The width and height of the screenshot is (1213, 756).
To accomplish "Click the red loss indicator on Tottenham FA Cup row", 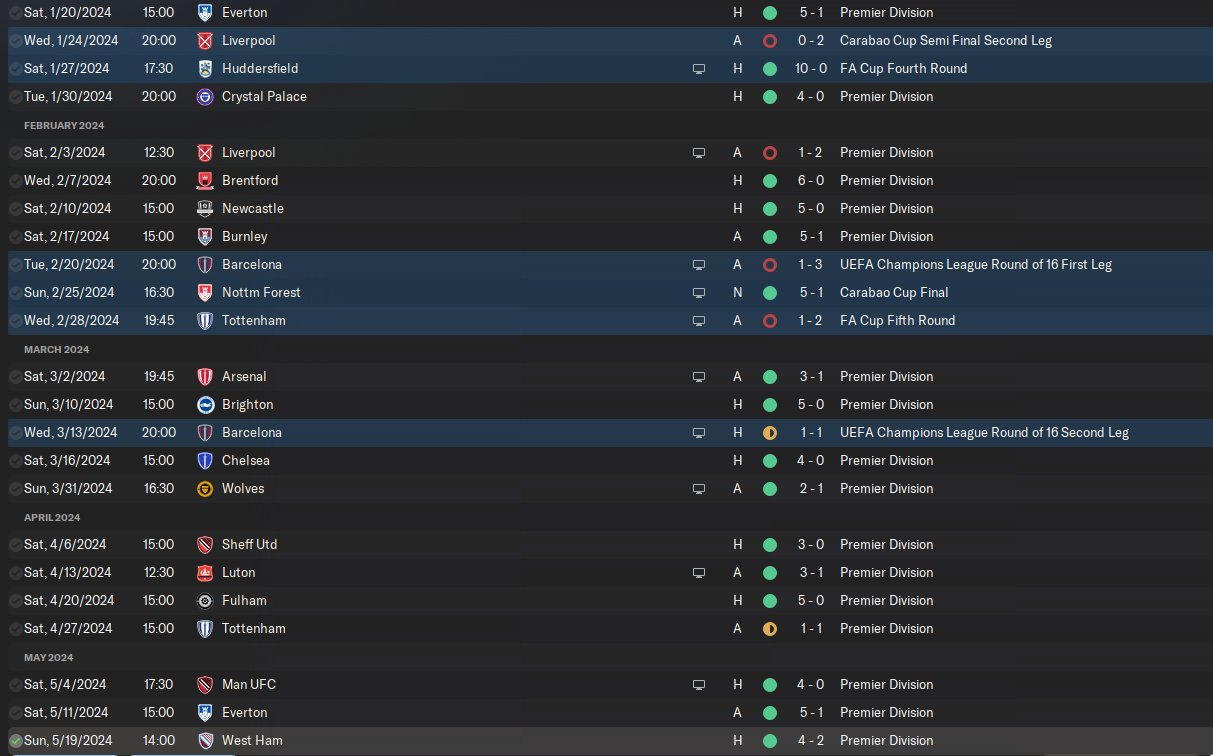I will (769, 321).
